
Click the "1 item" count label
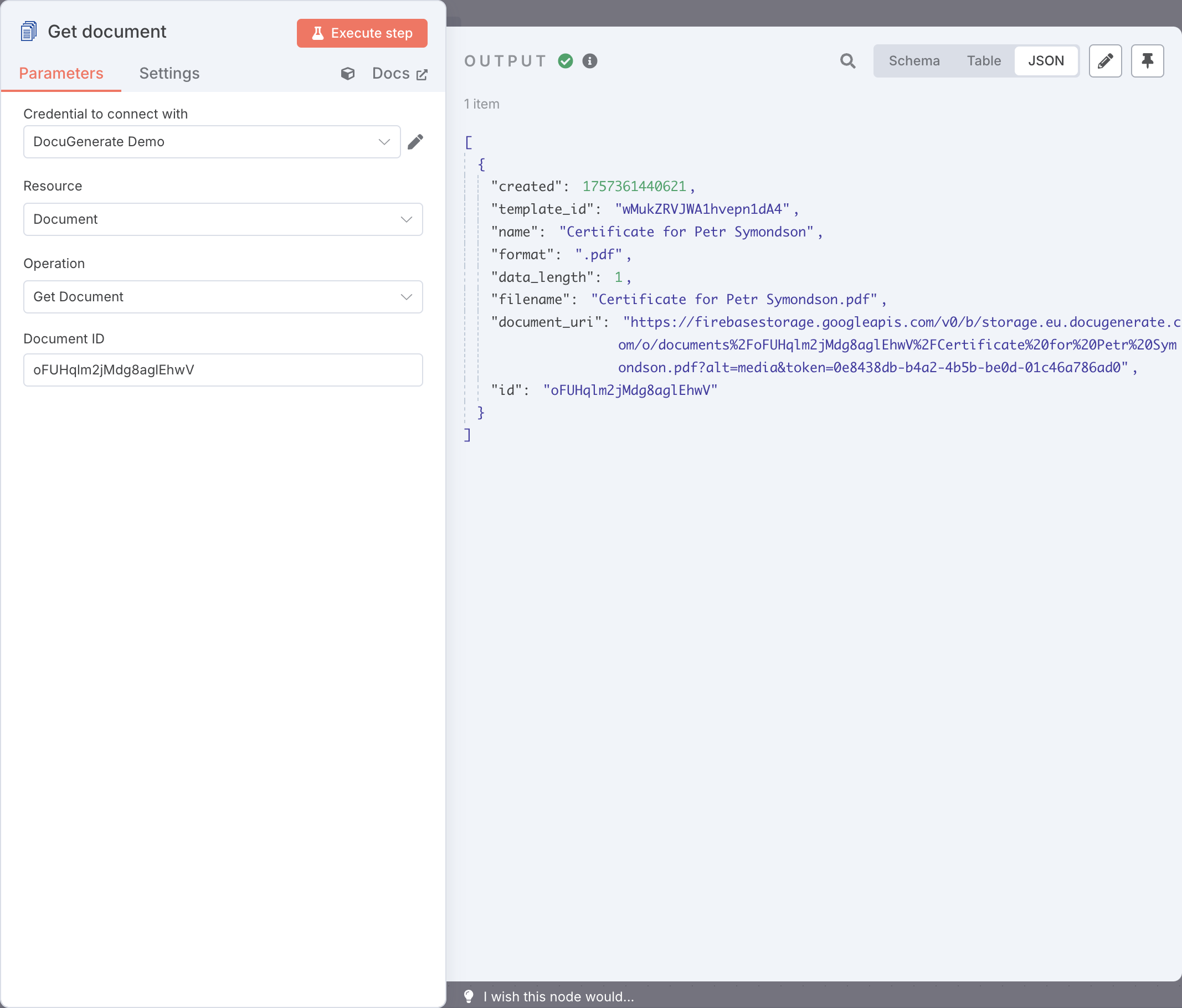tap(481, 104)
